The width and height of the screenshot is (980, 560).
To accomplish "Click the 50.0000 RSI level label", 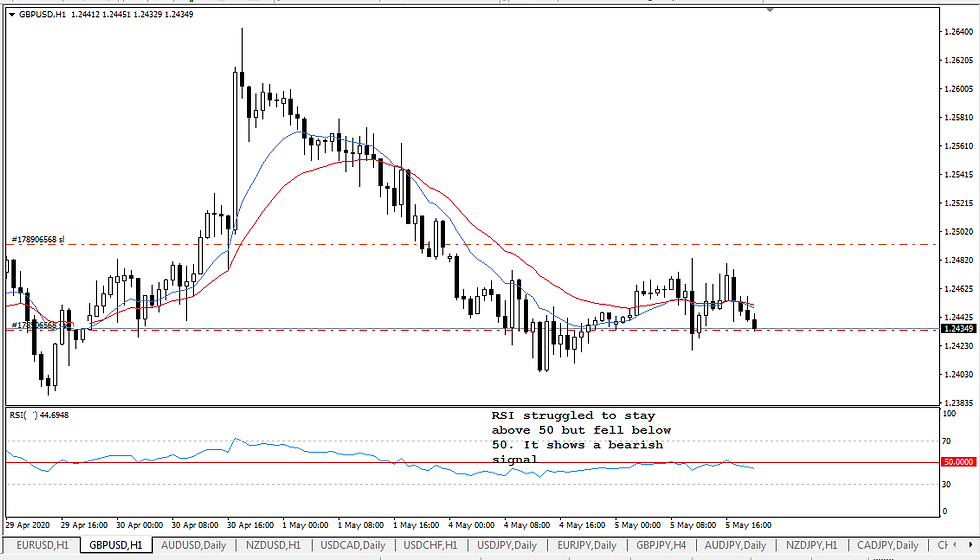I will (959, 462).
